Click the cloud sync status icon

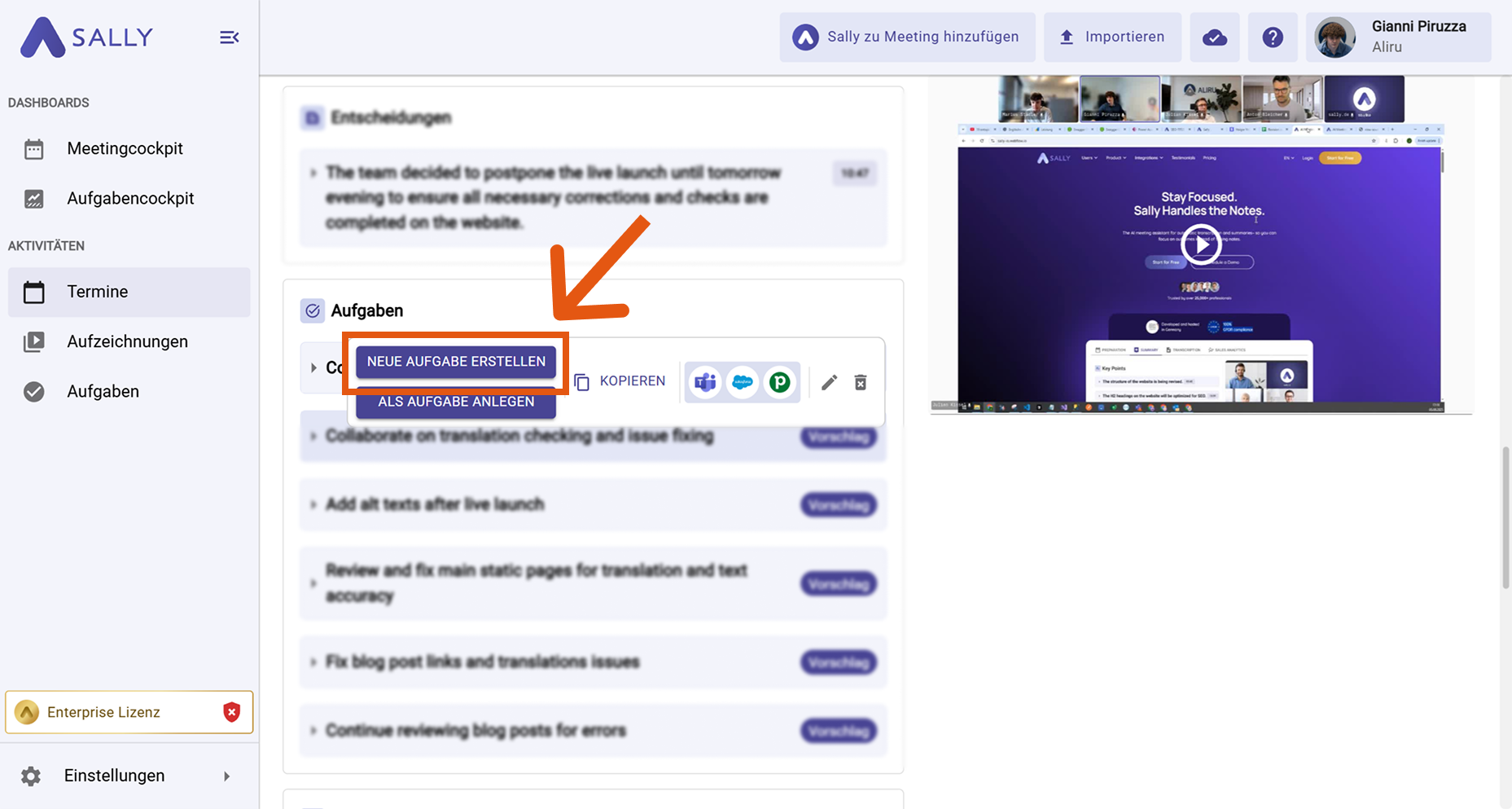pos(1215,37)
